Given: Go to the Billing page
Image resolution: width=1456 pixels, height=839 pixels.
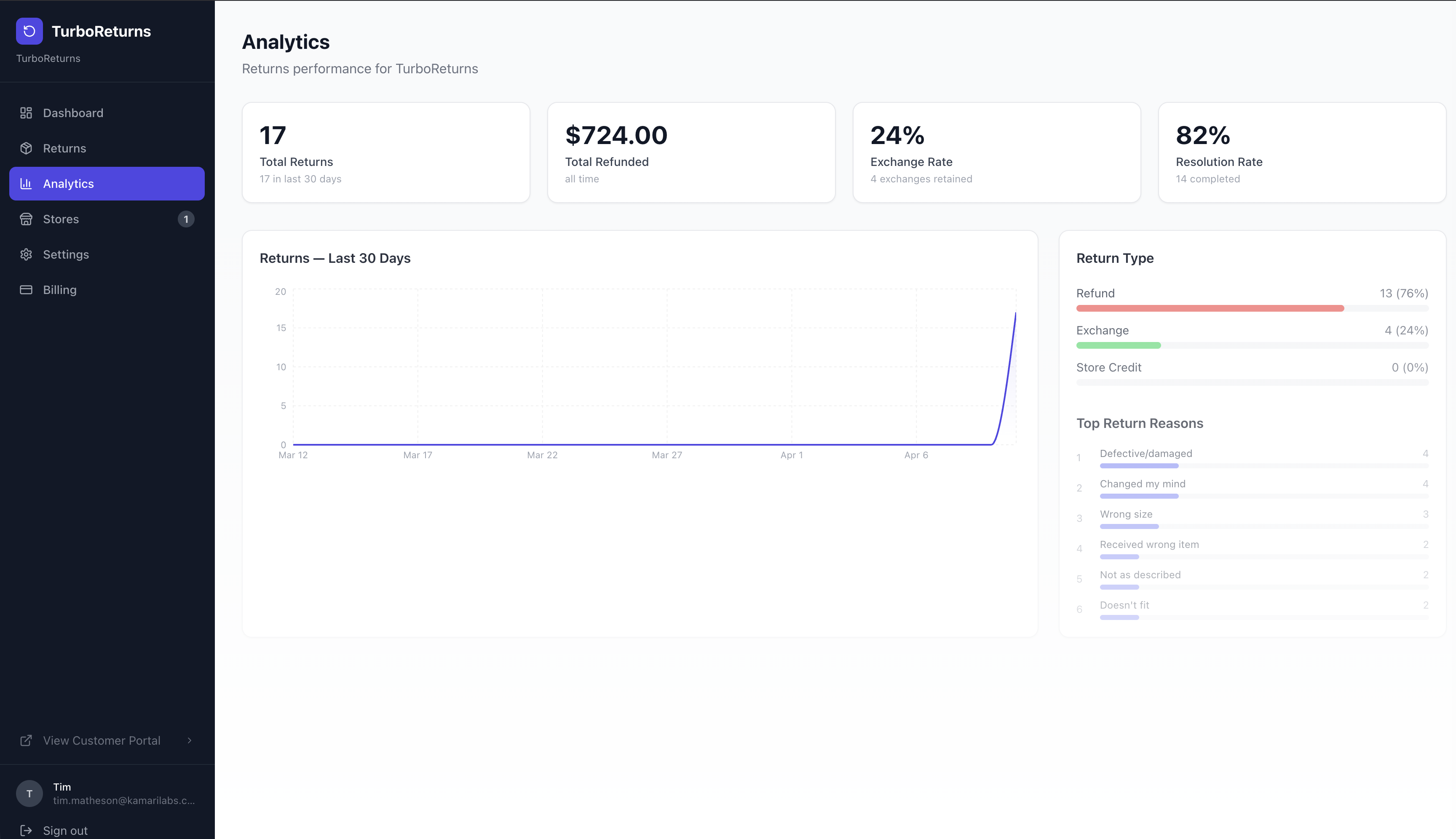Looking at the screenshot, I should (60, 290).
